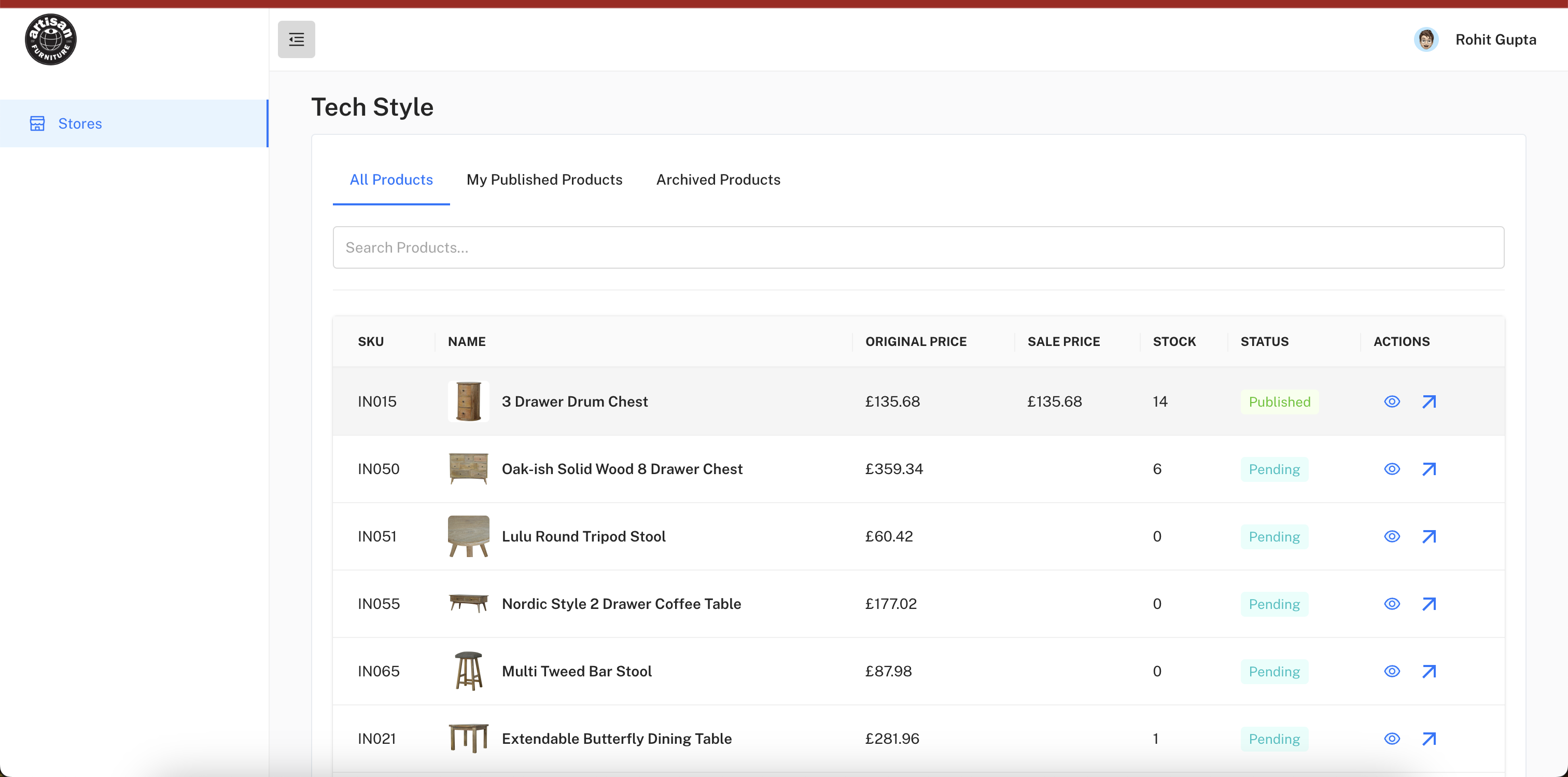Click the Oak-ish 8 Drawer Chest thumbnail

point(468,469)
